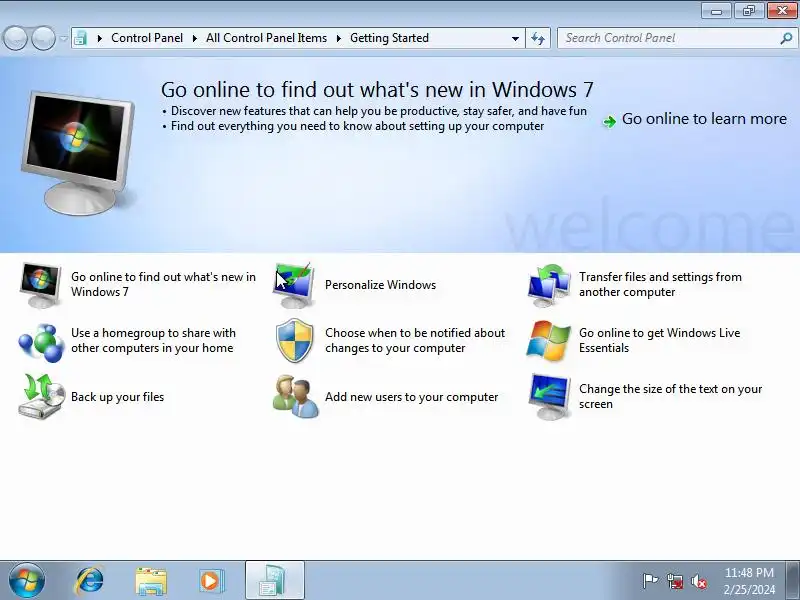Click the Go online to learn more link
This screenshot has height=600, width=800.
click(x=704, y=119)
